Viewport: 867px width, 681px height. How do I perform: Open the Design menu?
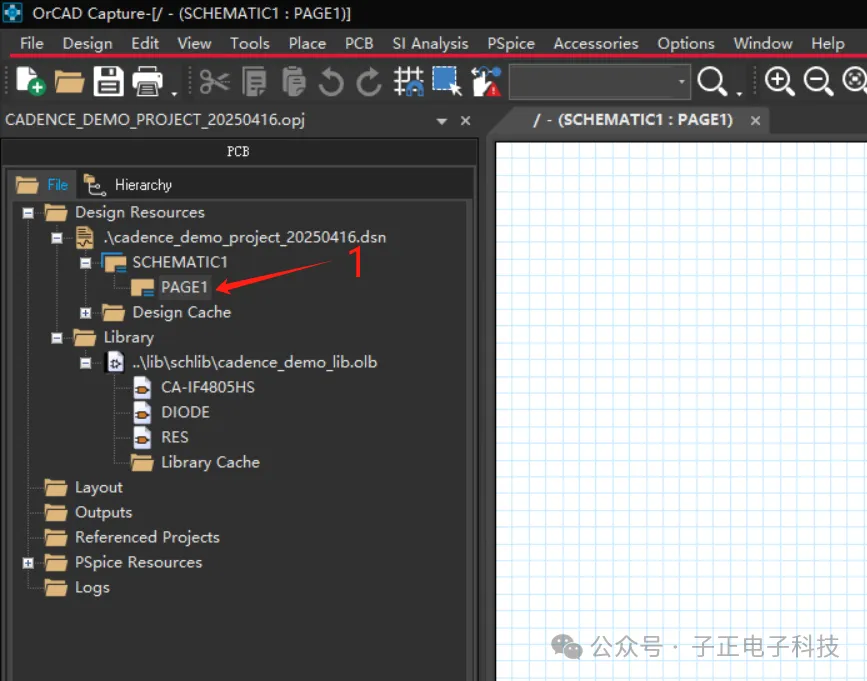click(x=87, y=43)
